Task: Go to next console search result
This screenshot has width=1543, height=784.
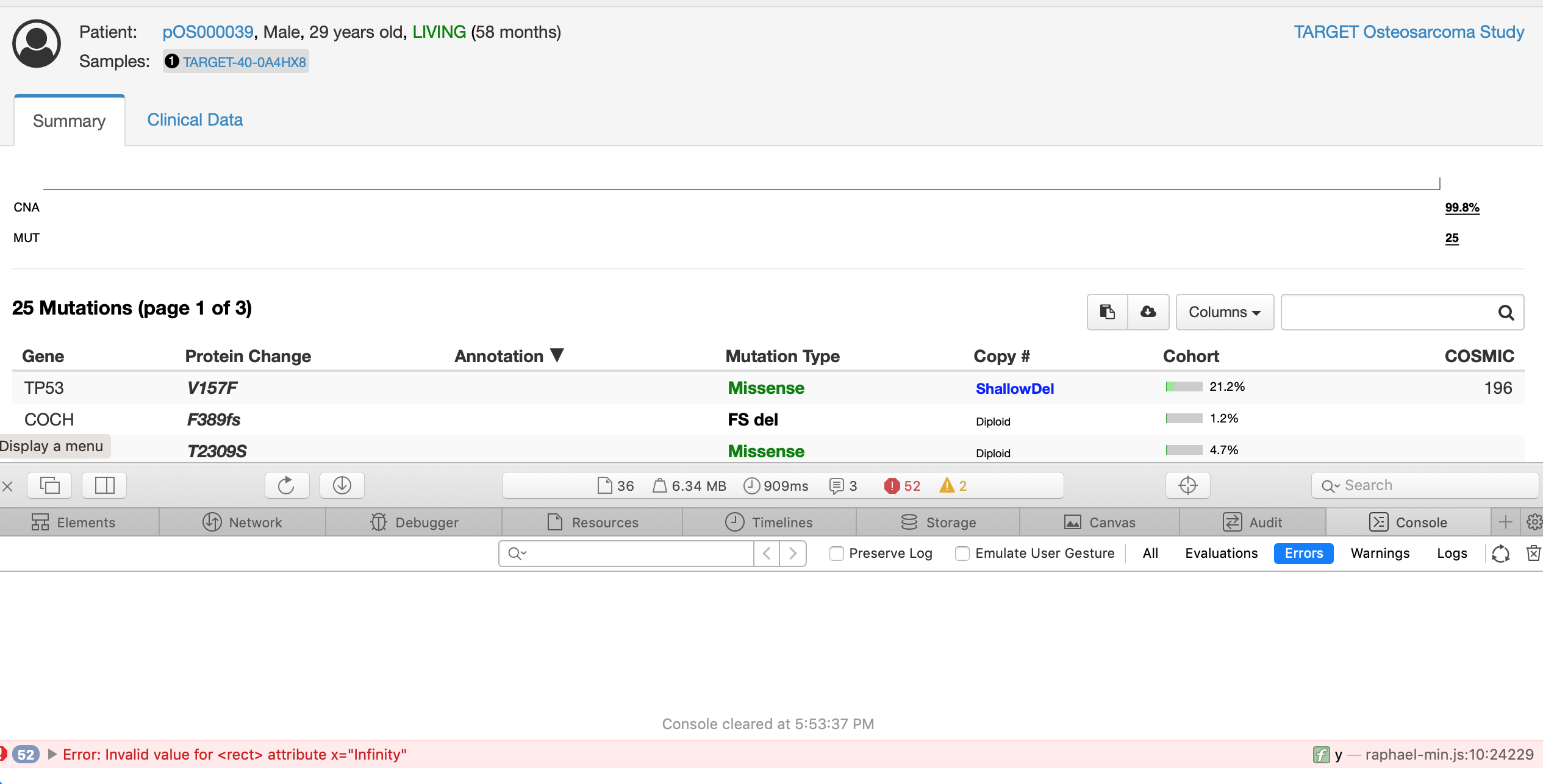Action: coord(793,553)
